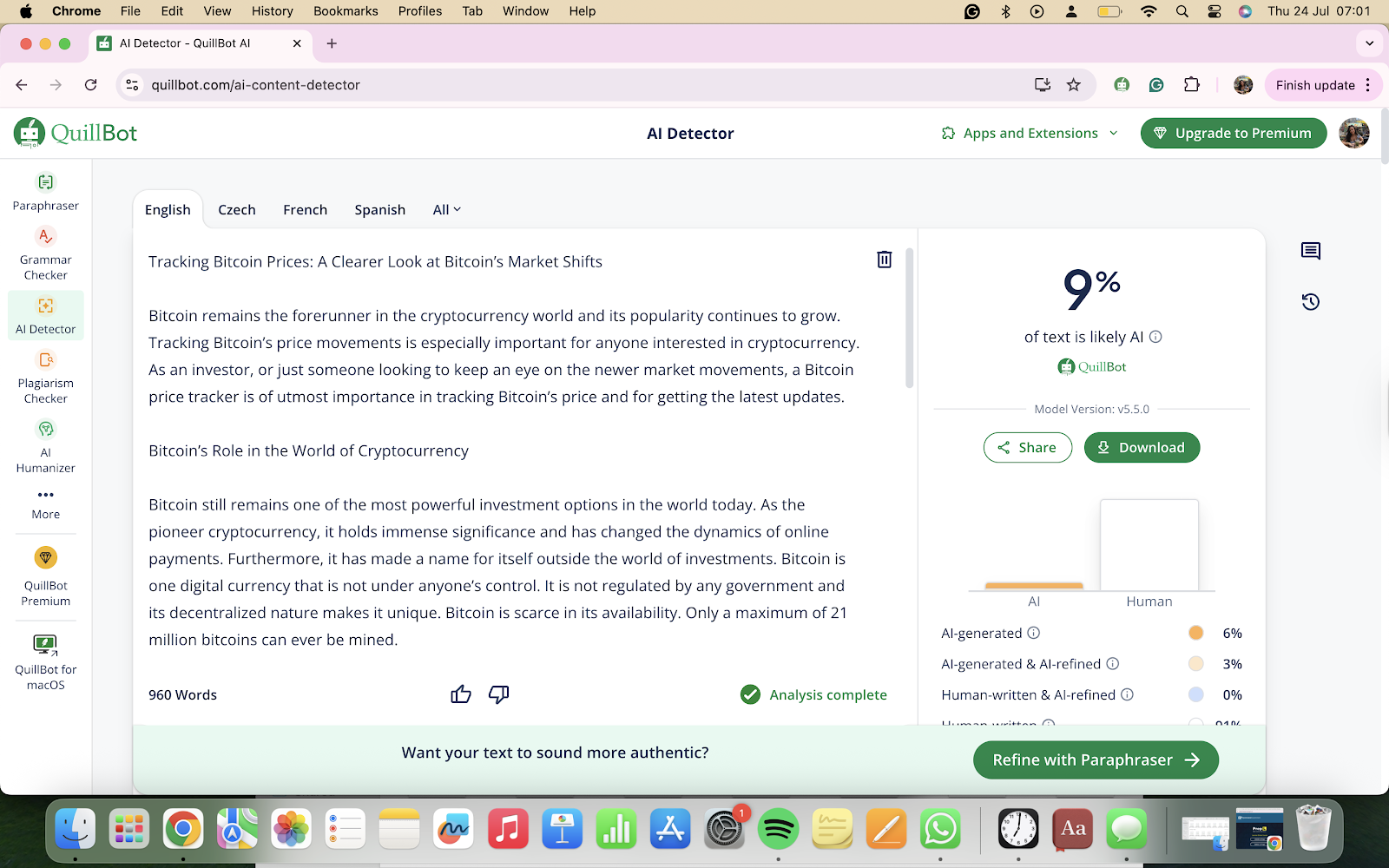1389x868 pixels.
Task: Open the History menu
Action: pyautogui.click(x=272, y=10)
